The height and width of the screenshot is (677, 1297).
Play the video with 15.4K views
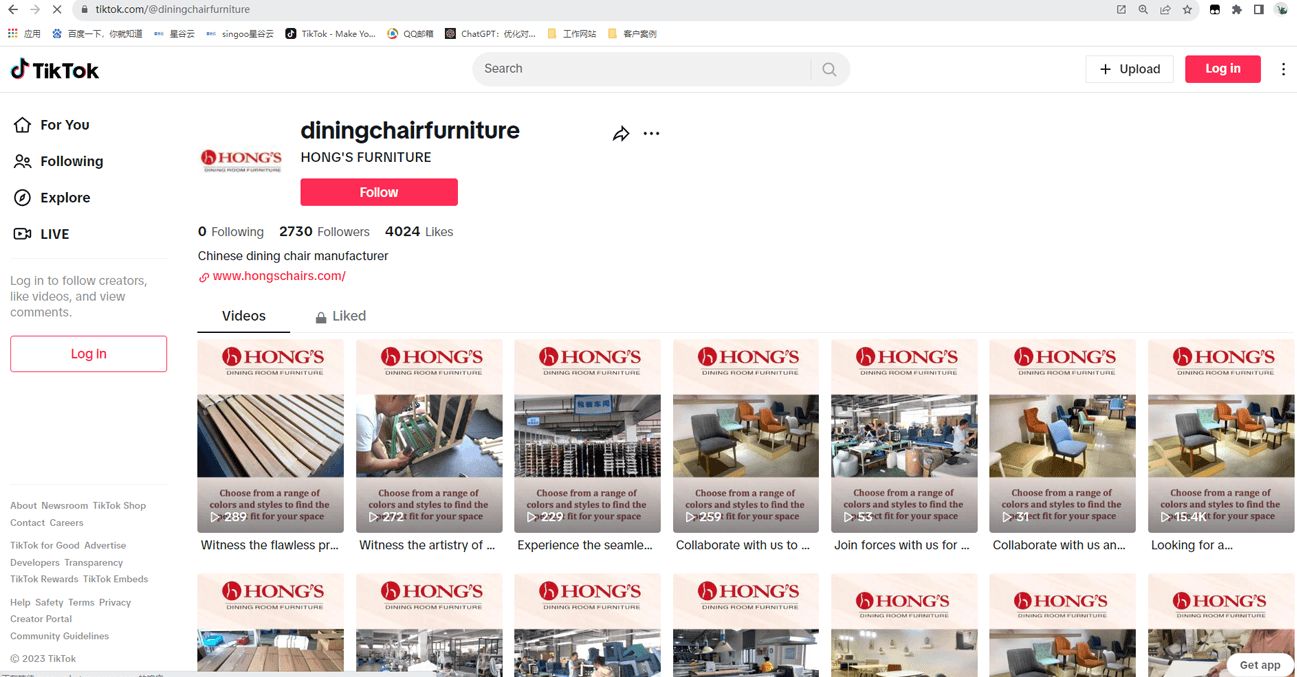[x=1220, y=436]
